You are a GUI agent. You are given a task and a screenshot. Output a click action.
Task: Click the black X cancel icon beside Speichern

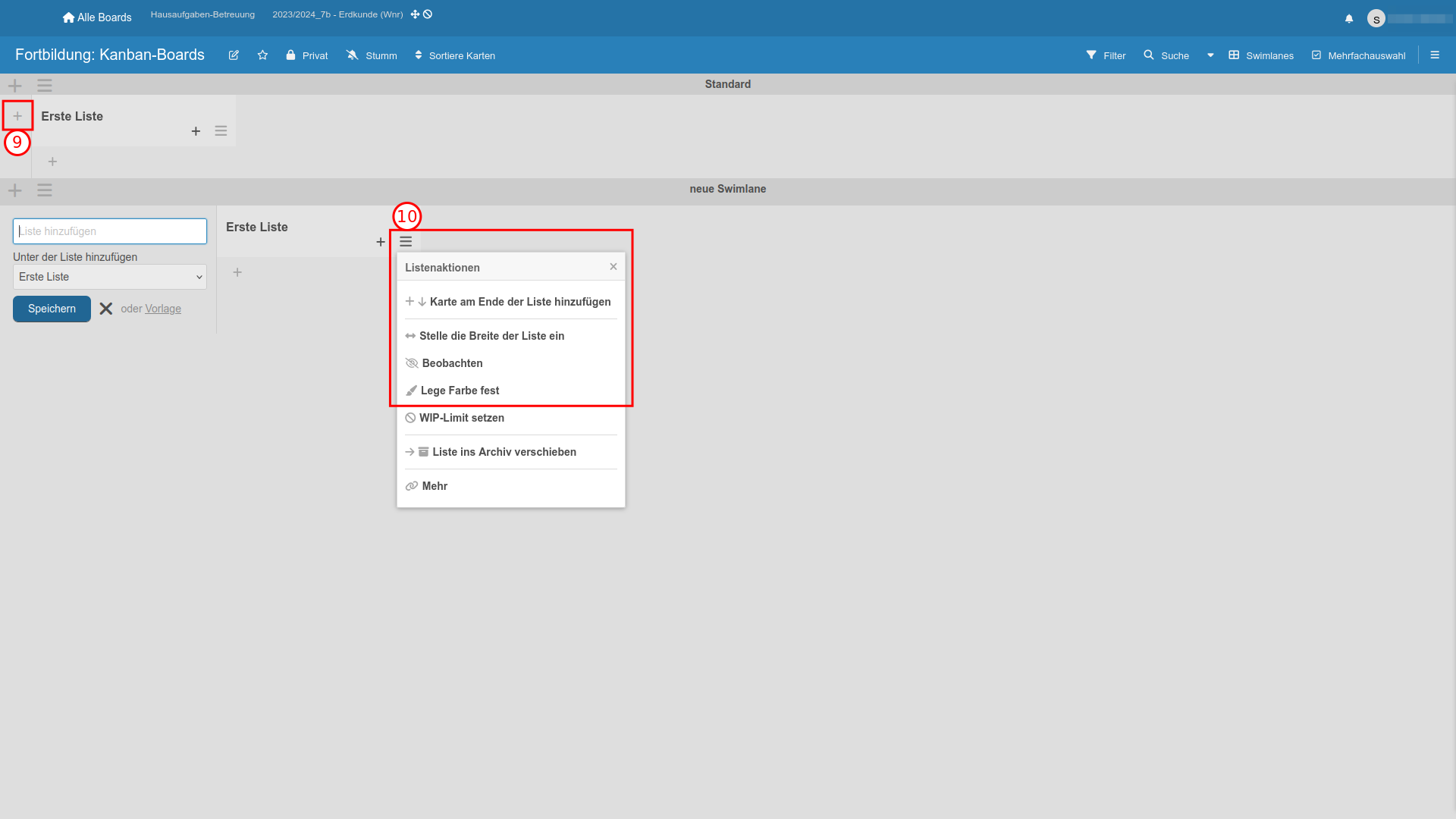[106, 309]
